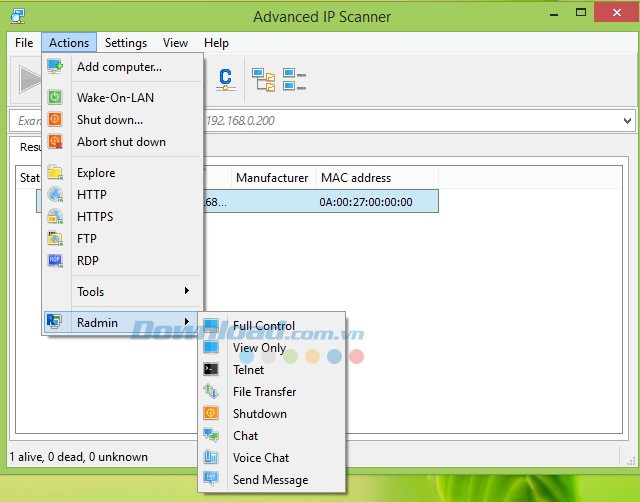Open the IP range dropdown arrow
The width and height of the screenshot is (640, 502).
click(625, 121)
